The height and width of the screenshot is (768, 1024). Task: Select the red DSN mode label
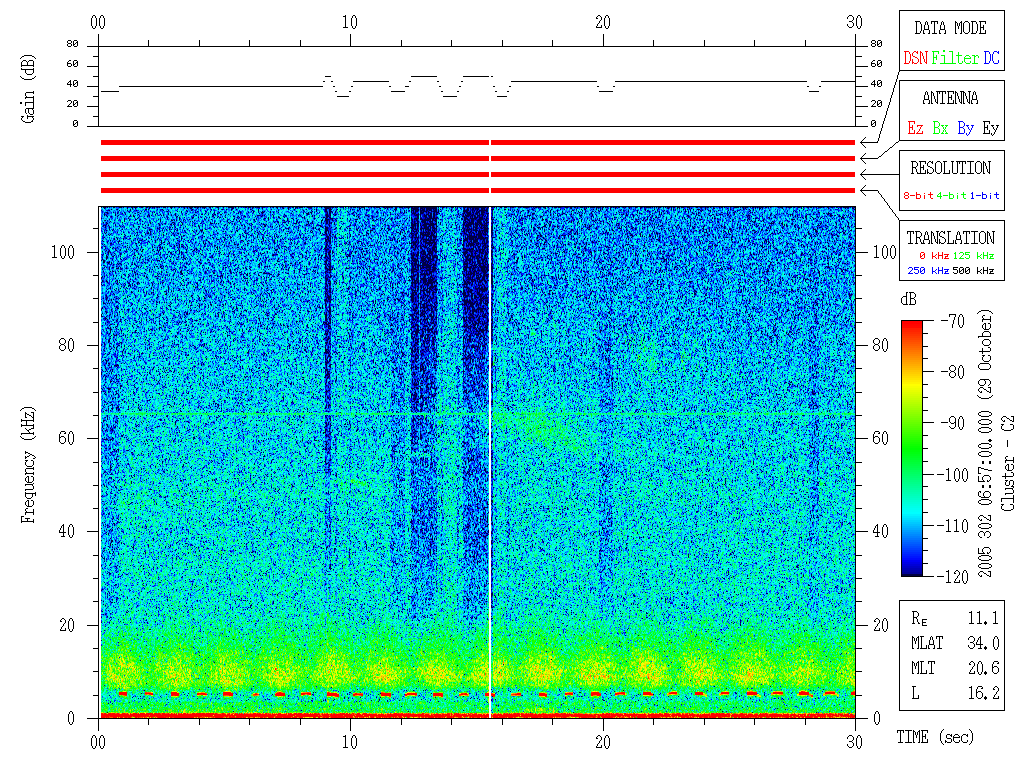pos(915,58)
